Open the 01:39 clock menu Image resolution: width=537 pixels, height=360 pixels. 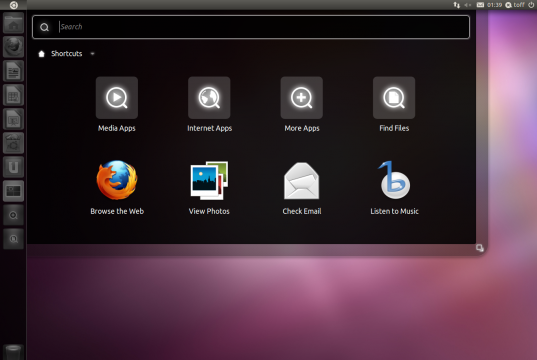point(494,5)
